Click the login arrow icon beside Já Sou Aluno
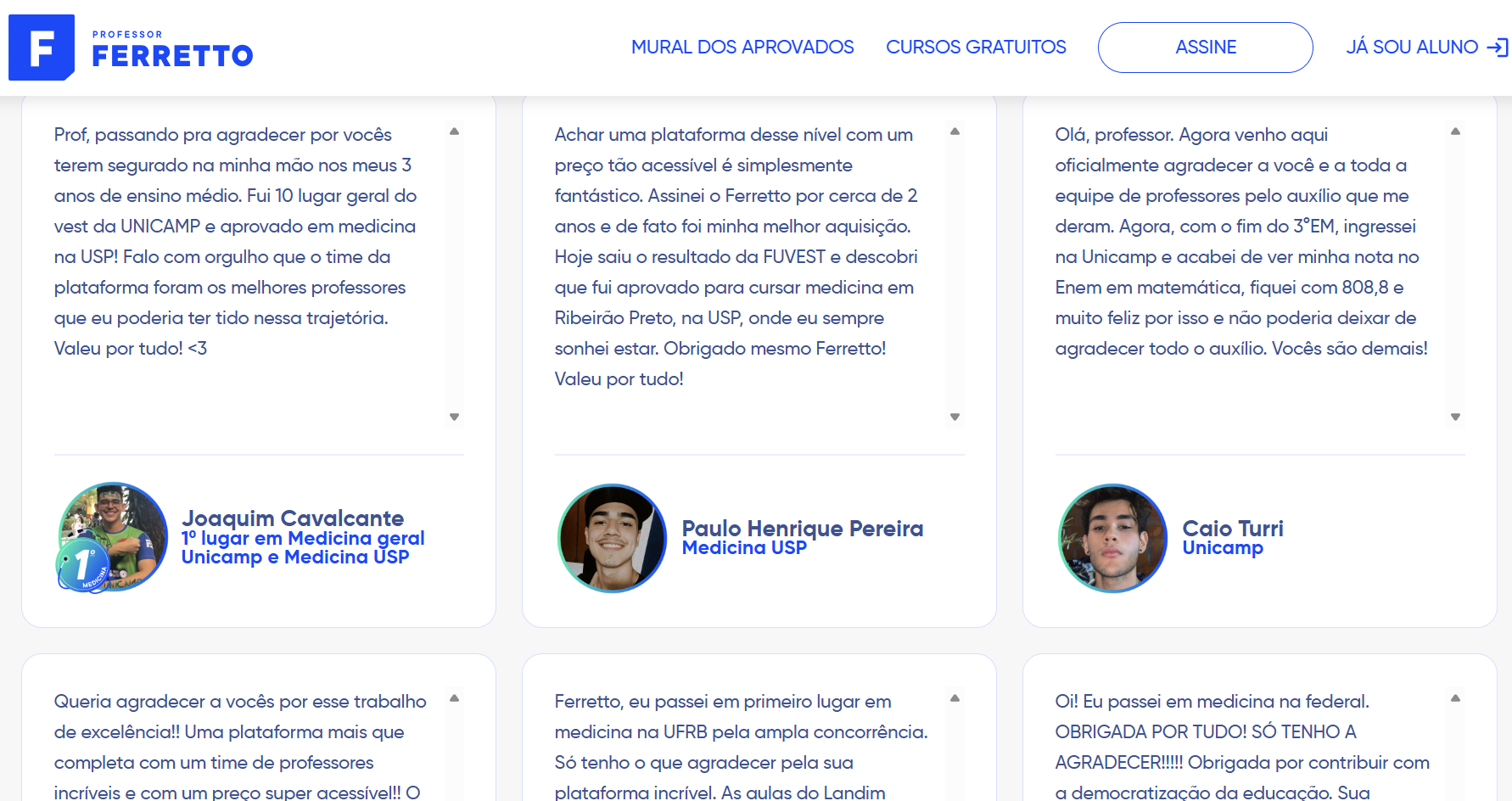The width and height of the screenshot is (1512, 801). (x=1498, y=48)
